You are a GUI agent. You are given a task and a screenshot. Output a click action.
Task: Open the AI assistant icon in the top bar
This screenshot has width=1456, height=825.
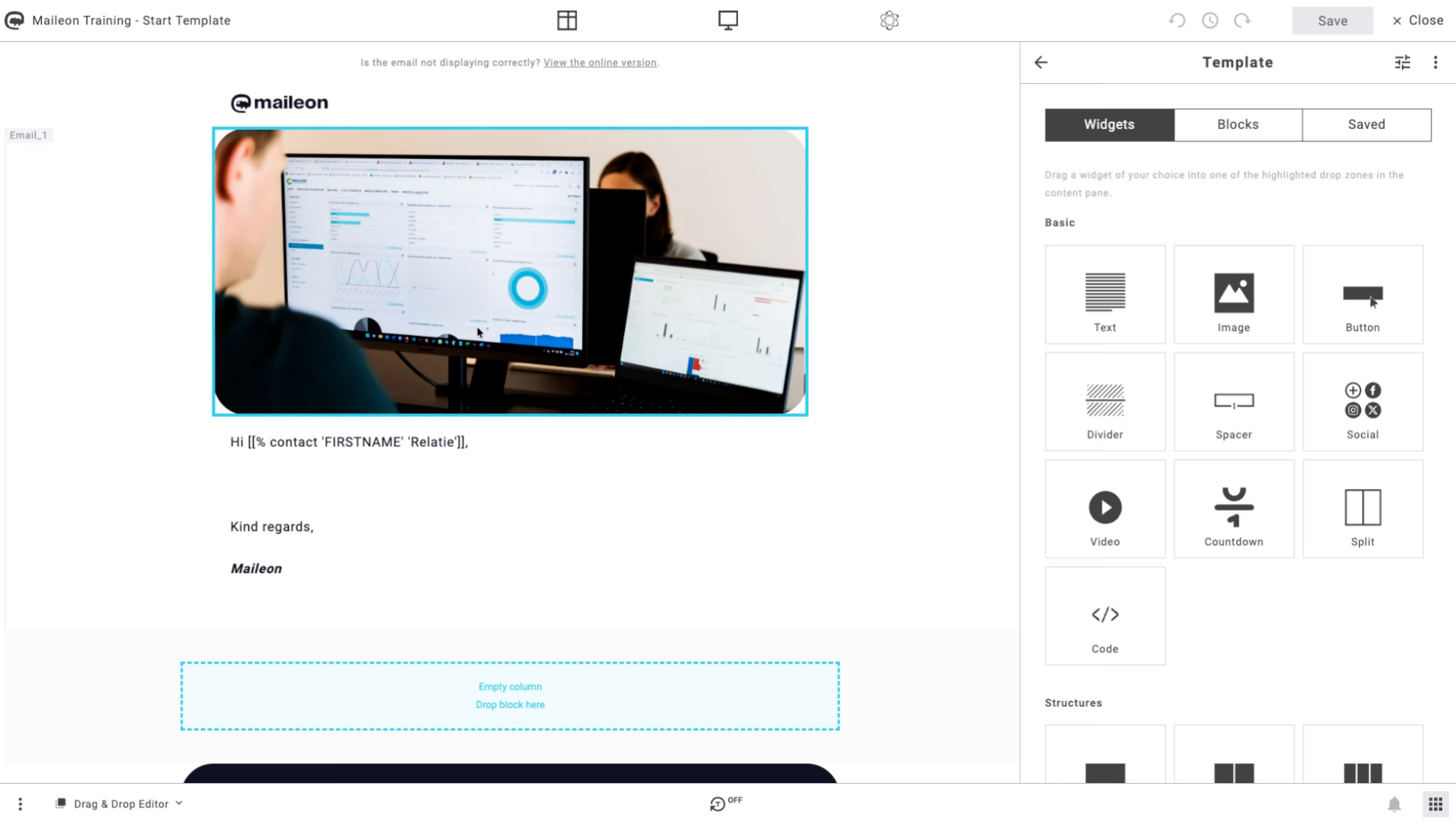click(x=889, y=21)
